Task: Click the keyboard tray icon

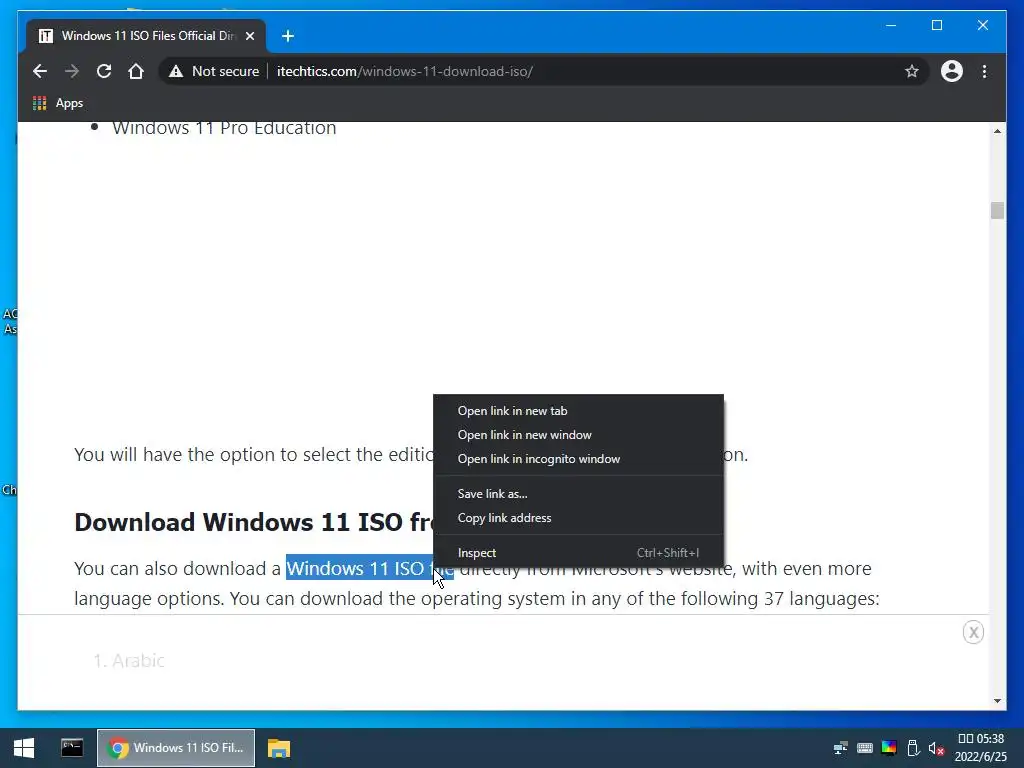Action: coord(865,748)
